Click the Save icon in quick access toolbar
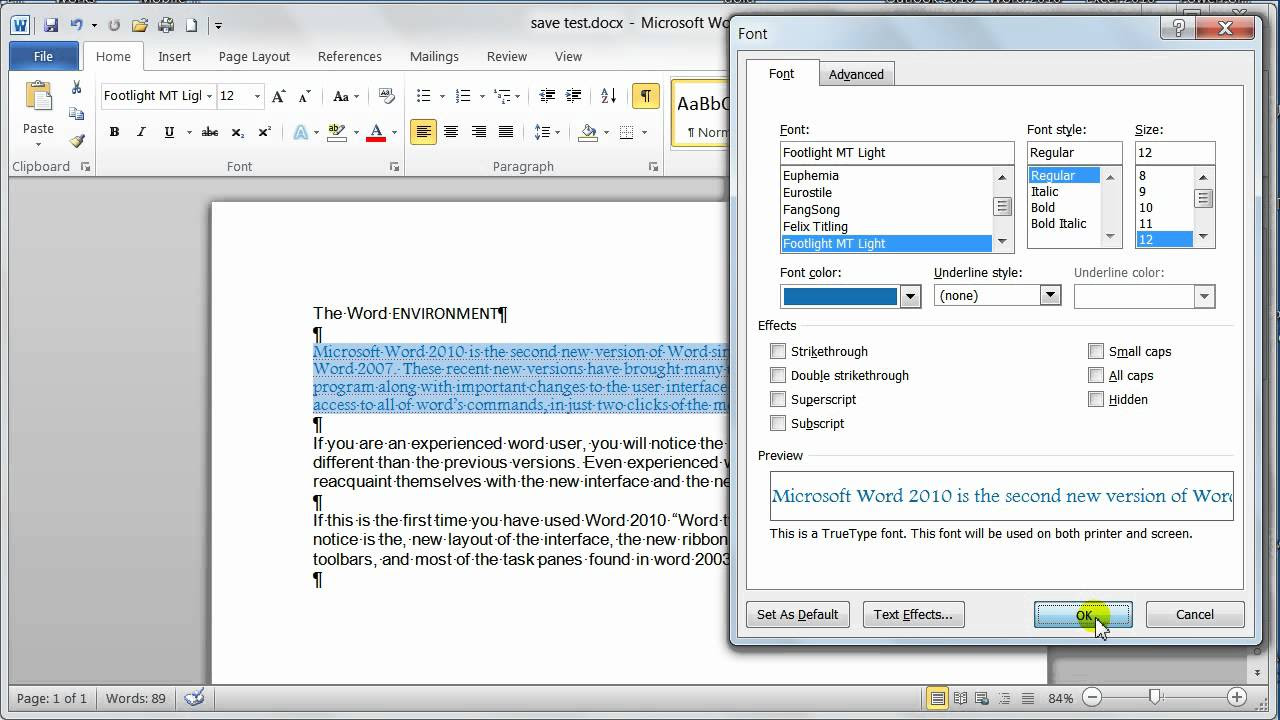1280x720 pixels. coord(51,25)
